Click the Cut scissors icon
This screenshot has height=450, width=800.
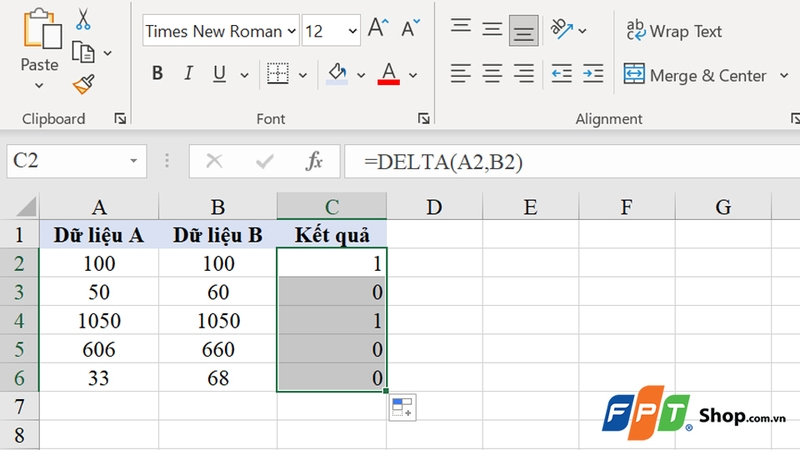tap(82, 18)
